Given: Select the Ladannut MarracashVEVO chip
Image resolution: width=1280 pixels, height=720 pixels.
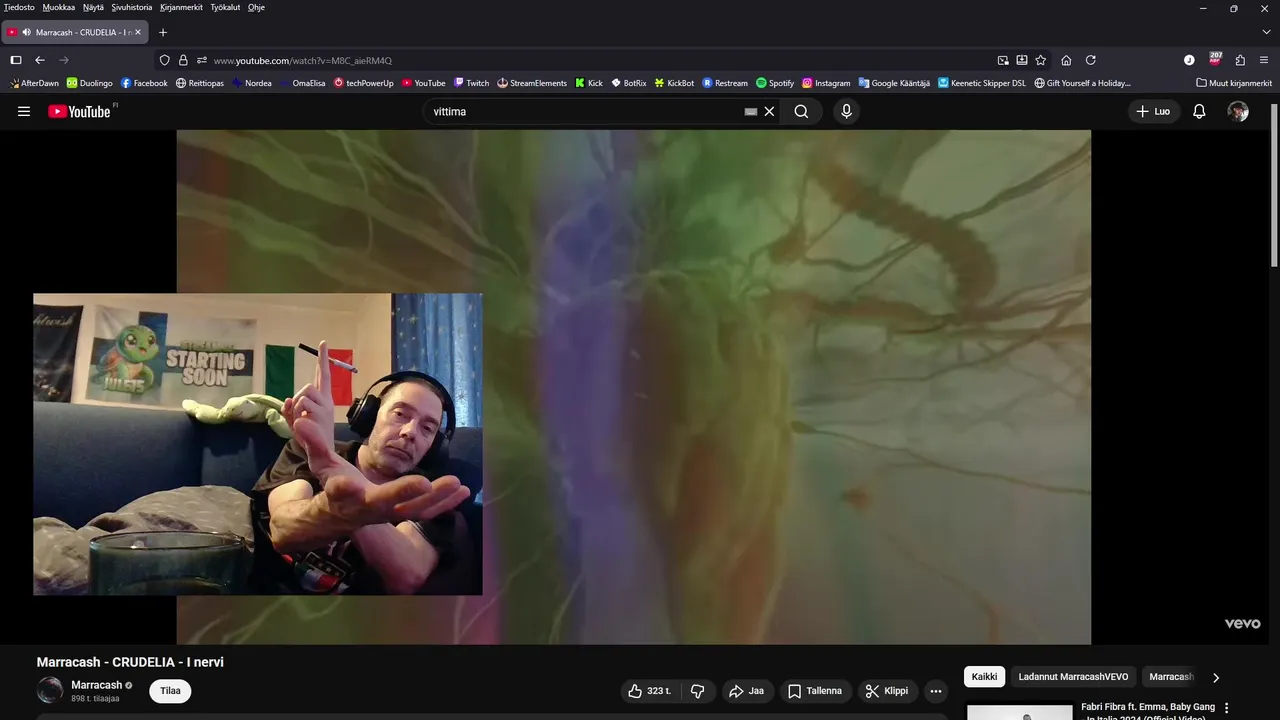Looking at the screenshot, I should (1073, 677).
